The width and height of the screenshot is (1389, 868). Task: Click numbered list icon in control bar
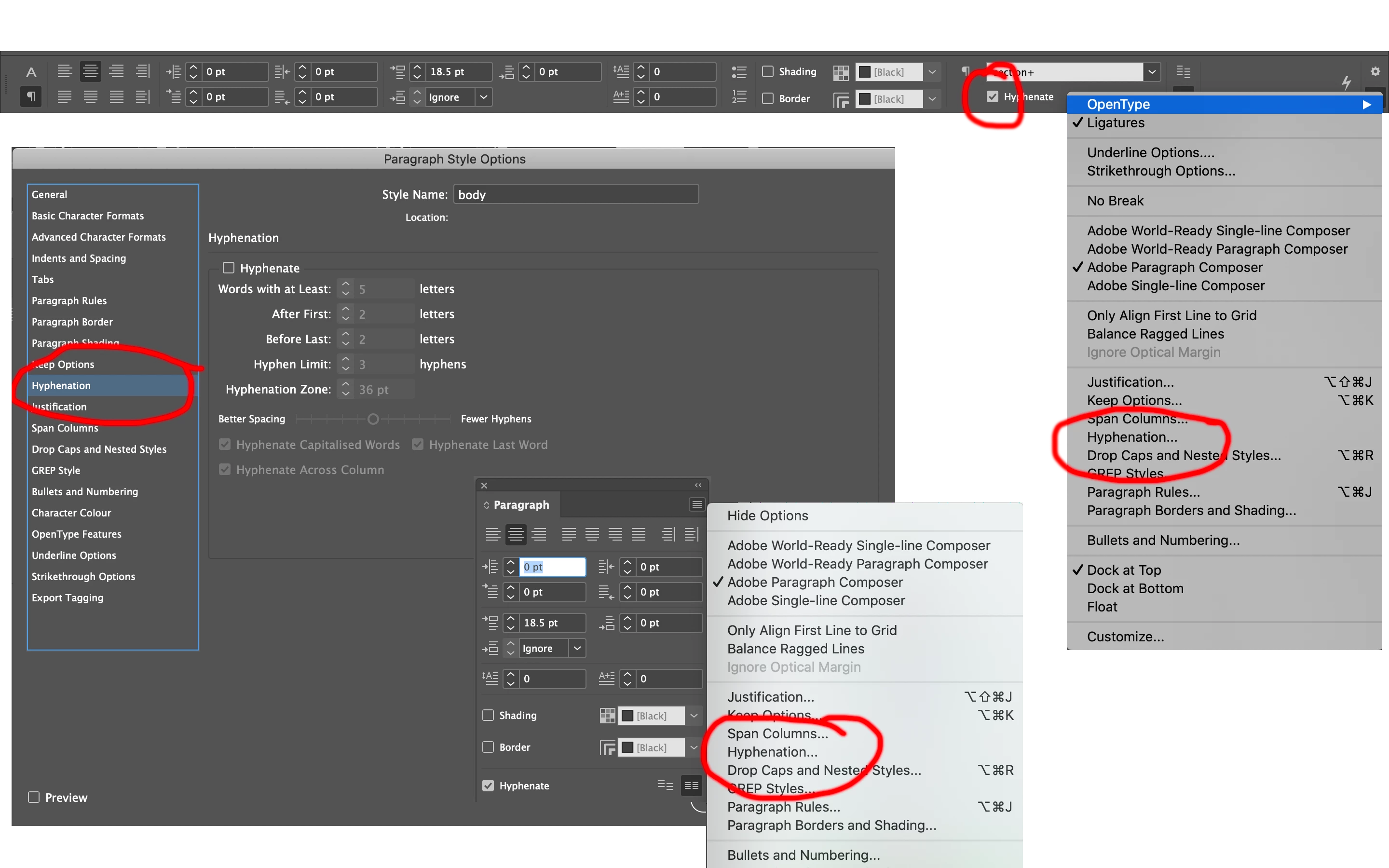tap(739, 97)
